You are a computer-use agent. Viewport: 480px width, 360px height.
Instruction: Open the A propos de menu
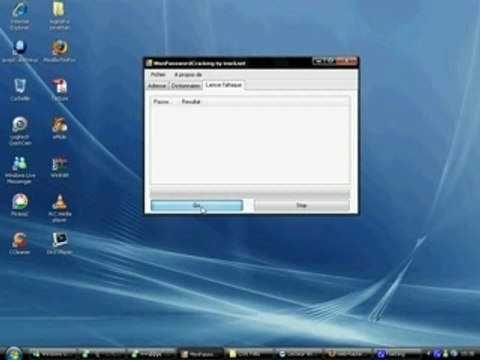tap(188, 74)
